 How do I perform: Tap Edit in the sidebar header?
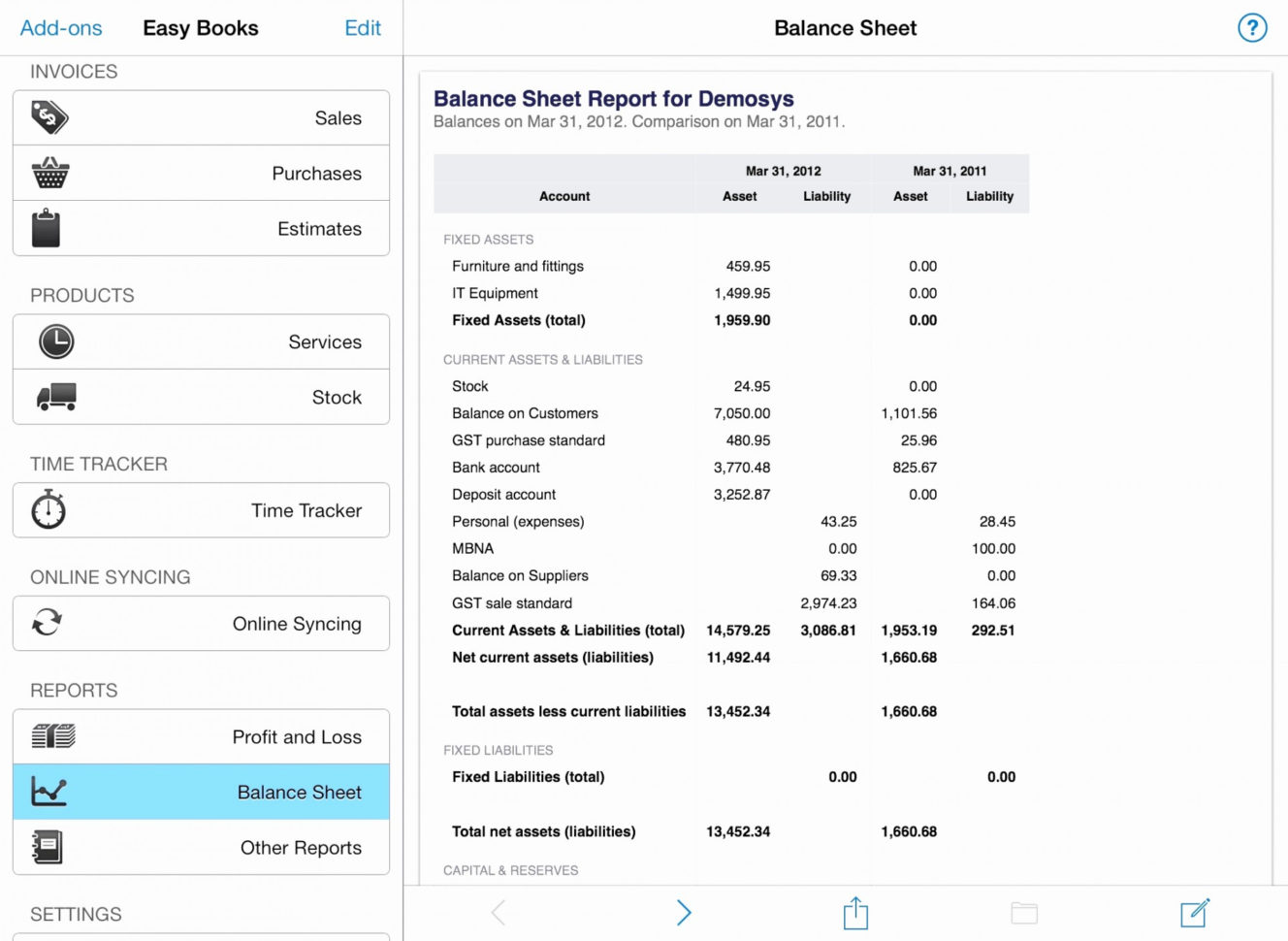click(363, 28)
